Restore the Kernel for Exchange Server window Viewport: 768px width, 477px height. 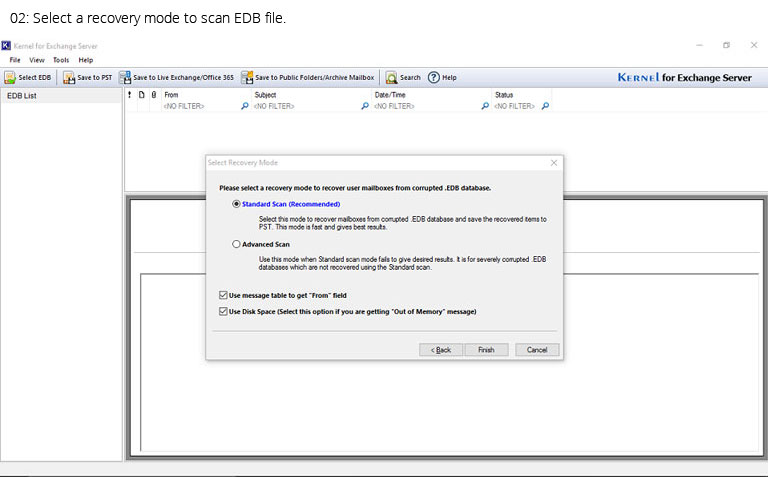[726, 45]
